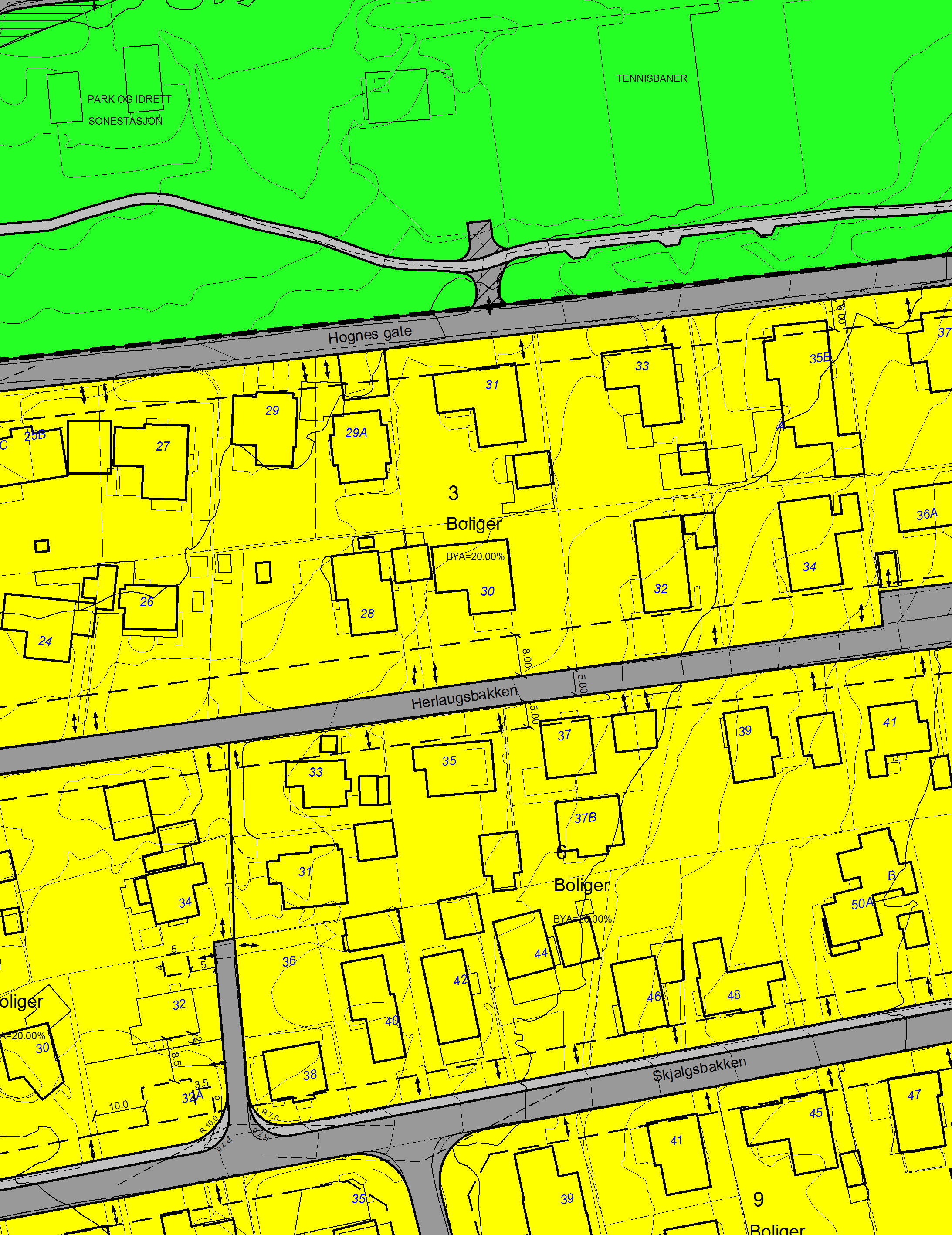Select house number 40
952x1235 pixels.
pyautogui.click(x=392, y=1021)
